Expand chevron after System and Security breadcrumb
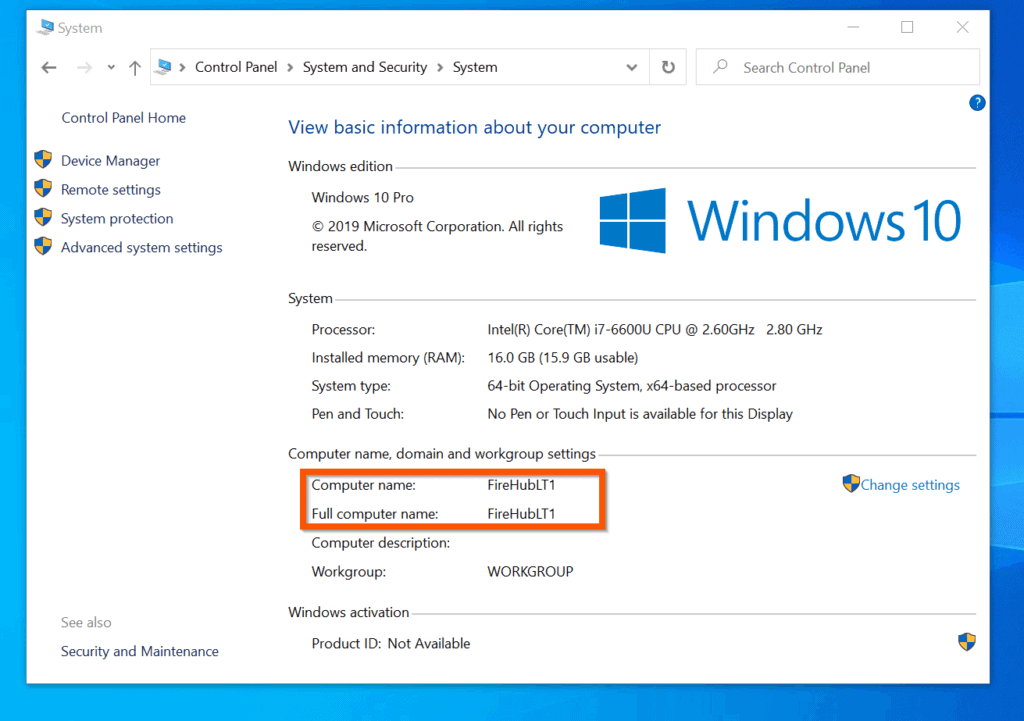The width and height of the screenshot is (1024, 721). [x=440, y=67]
